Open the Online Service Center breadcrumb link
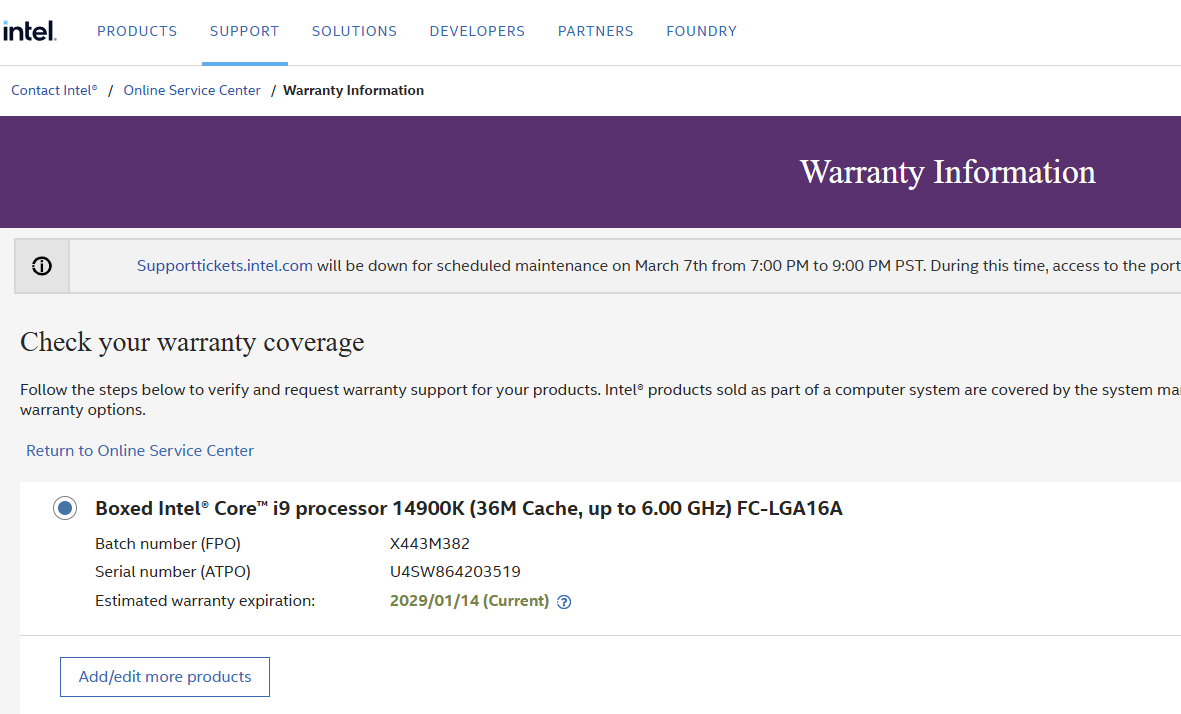The image size is (1181, 714). click(192, 90)
